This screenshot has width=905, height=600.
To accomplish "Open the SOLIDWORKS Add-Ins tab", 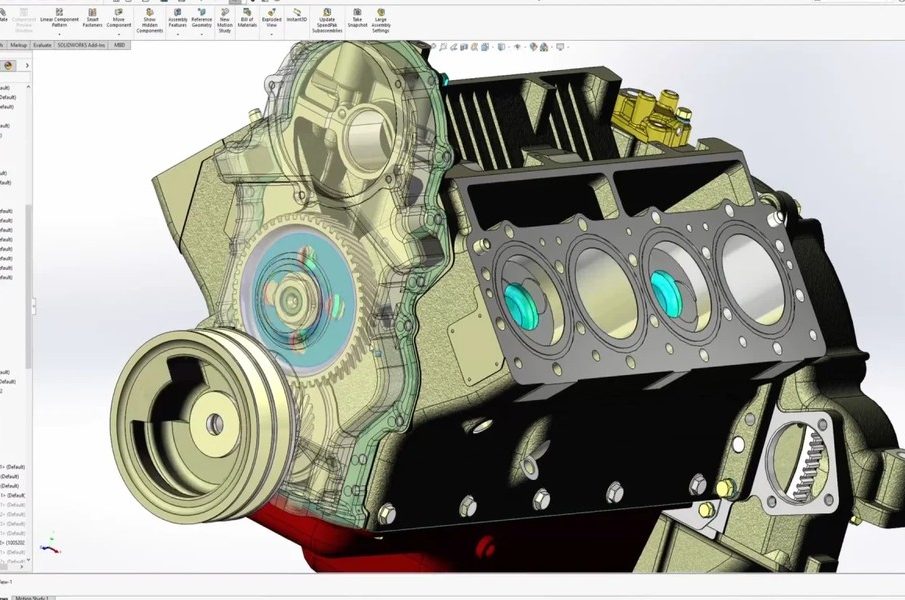I will pos(82,45).
